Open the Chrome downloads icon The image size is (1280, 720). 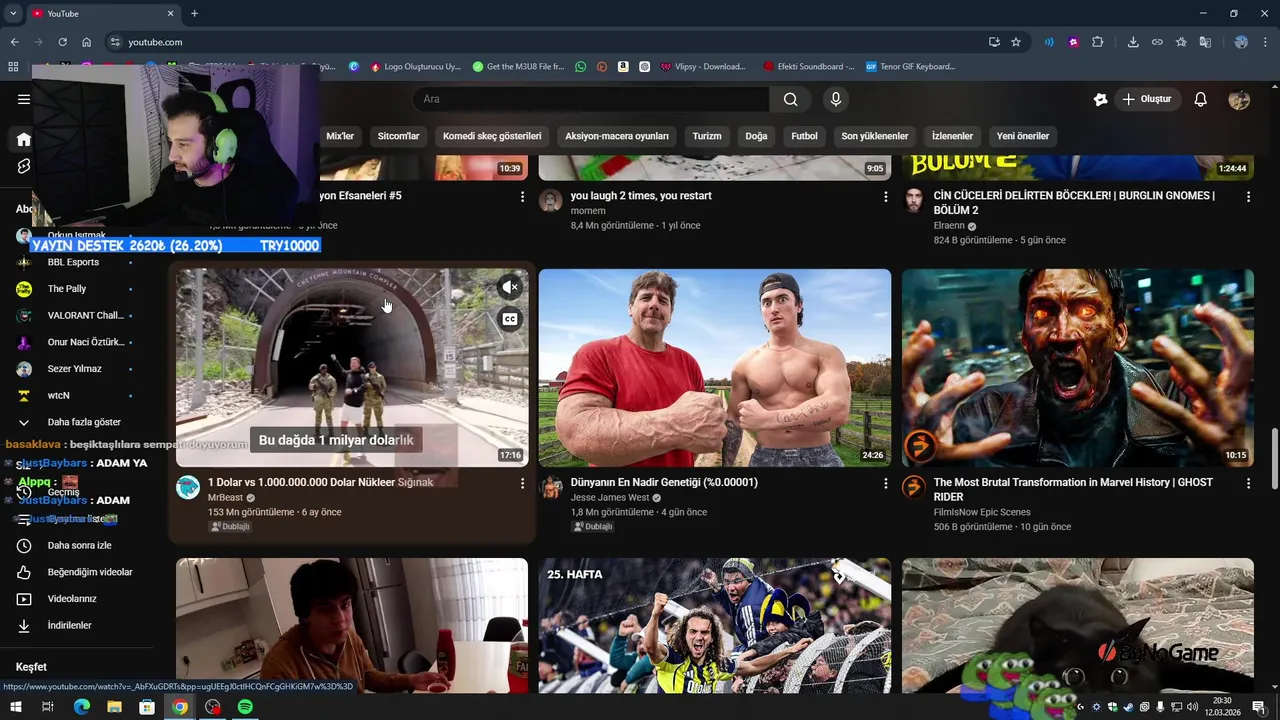[1133, 42]
